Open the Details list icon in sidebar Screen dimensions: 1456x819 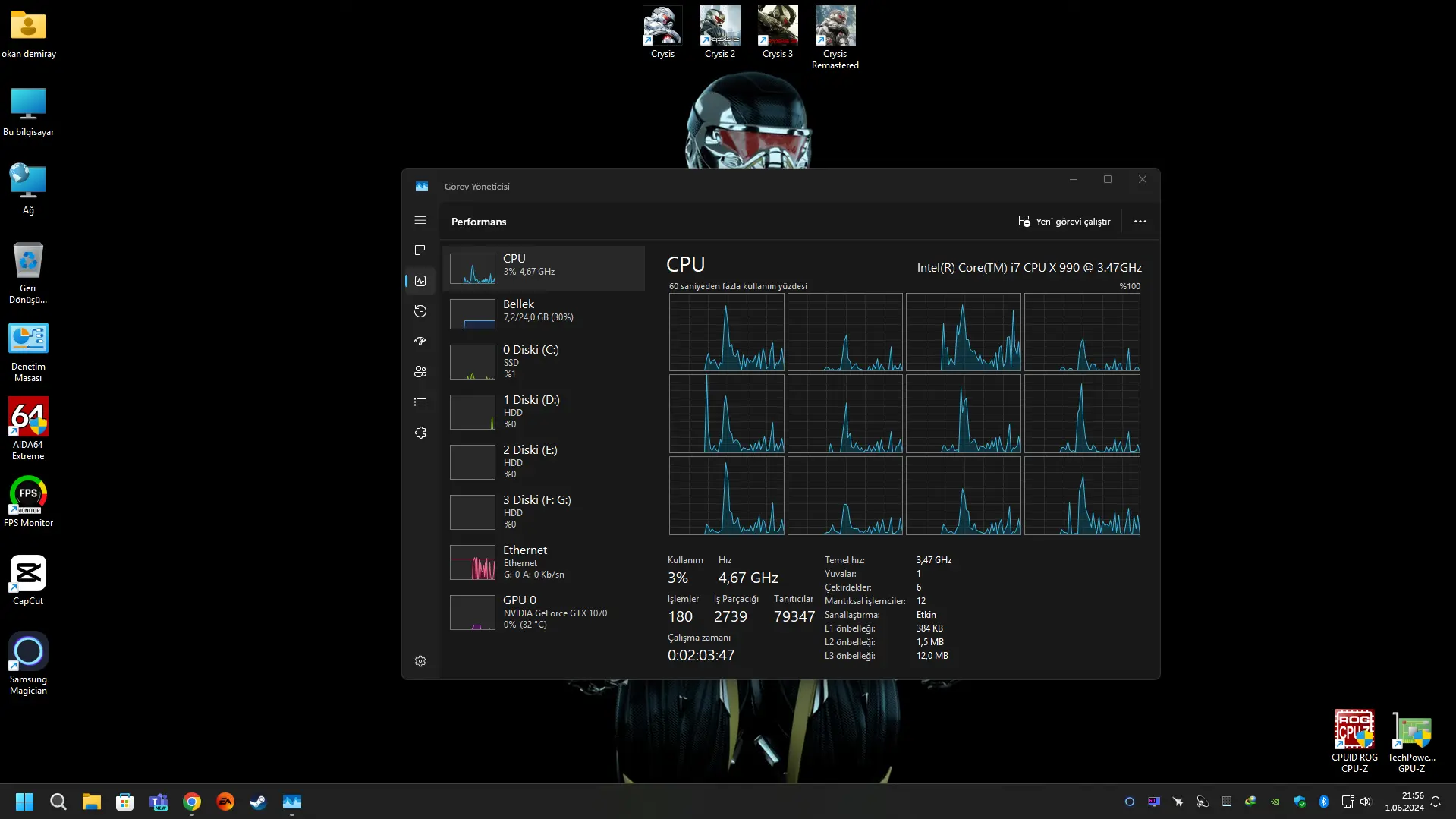point(420,402)
